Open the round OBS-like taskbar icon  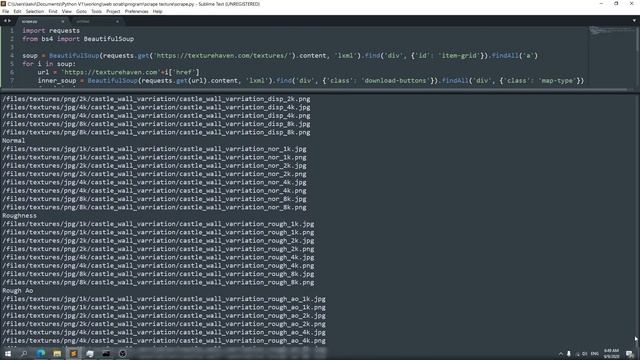122,353
